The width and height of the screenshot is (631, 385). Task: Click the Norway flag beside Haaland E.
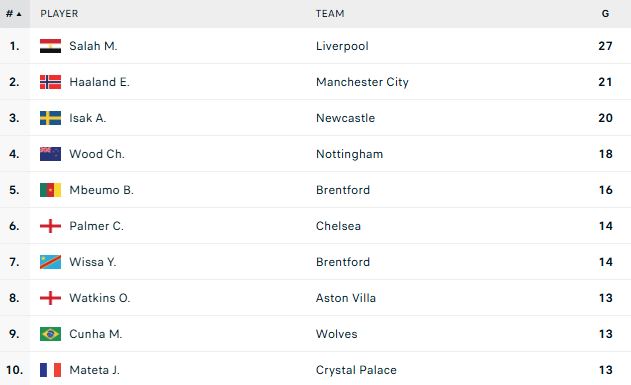50,82
